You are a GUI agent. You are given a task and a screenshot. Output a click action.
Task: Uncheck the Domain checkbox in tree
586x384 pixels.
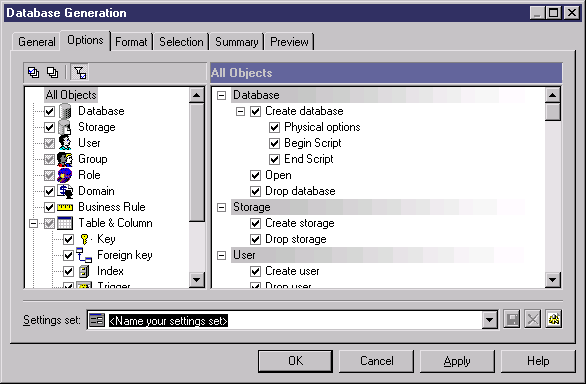click(49, 191)
